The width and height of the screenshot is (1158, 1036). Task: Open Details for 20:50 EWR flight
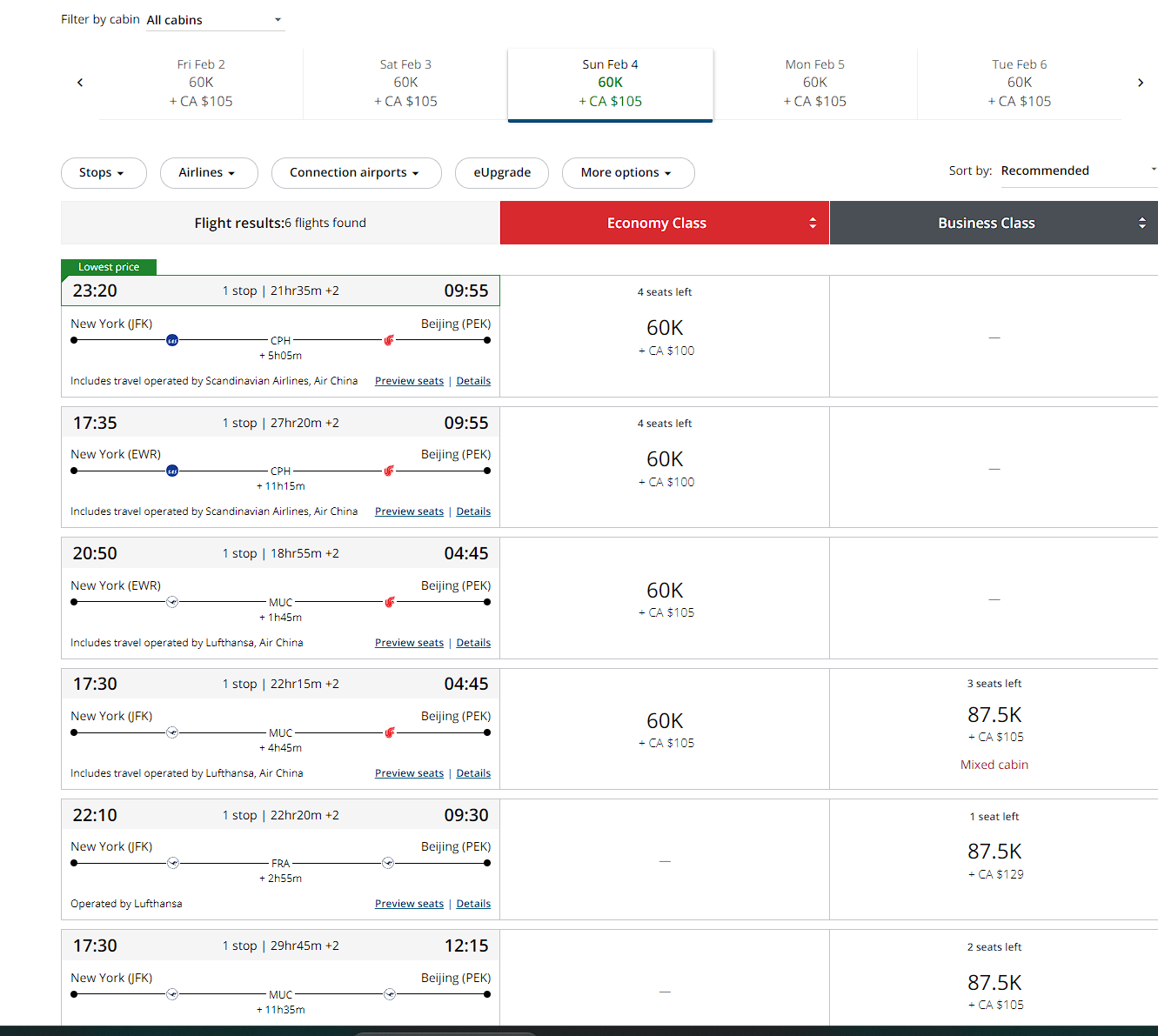click(x=473, y=643)
